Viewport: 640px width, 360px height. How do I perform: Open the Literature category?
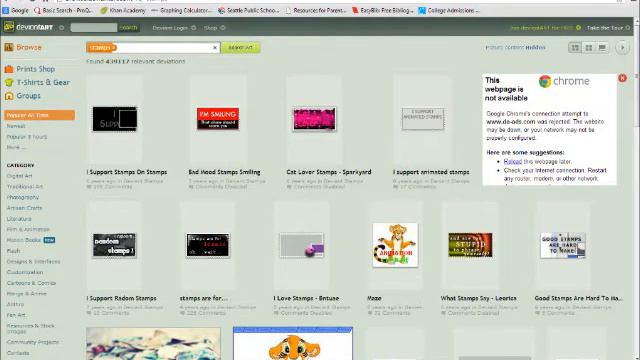19,219
